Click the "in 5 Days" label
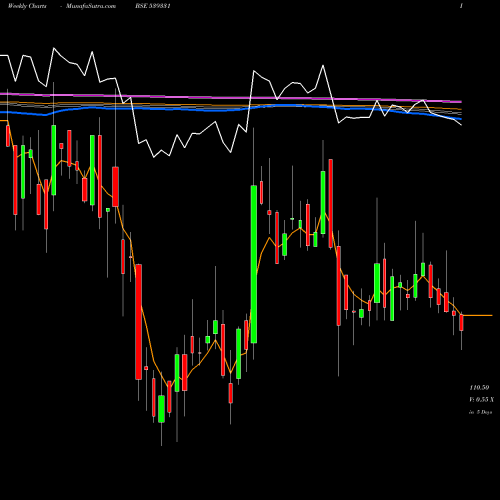This screenshot has height=500, width=500. pos(481,412)
